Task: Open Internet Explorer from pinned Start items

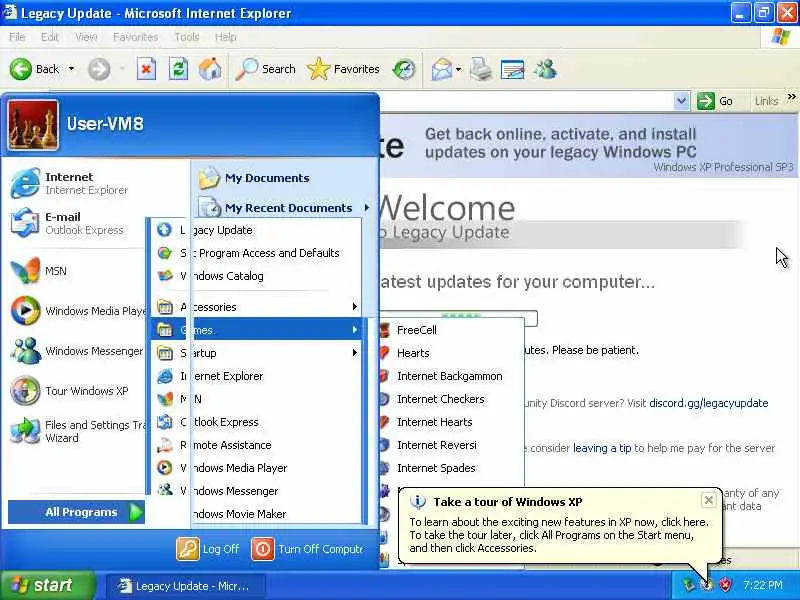Action: click(x=75, y=183)
